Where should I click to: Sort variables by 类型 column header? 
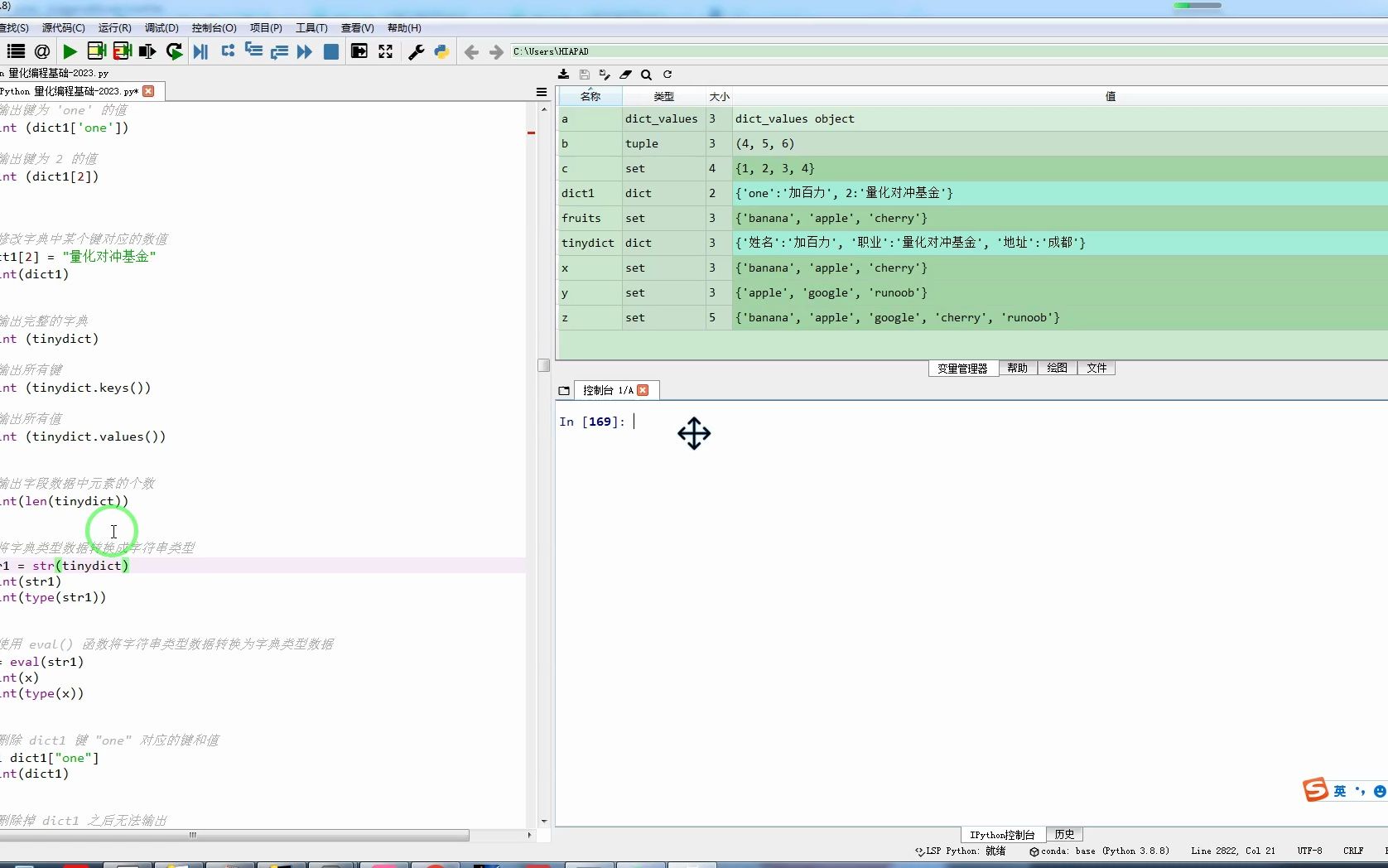coord(663,97)
